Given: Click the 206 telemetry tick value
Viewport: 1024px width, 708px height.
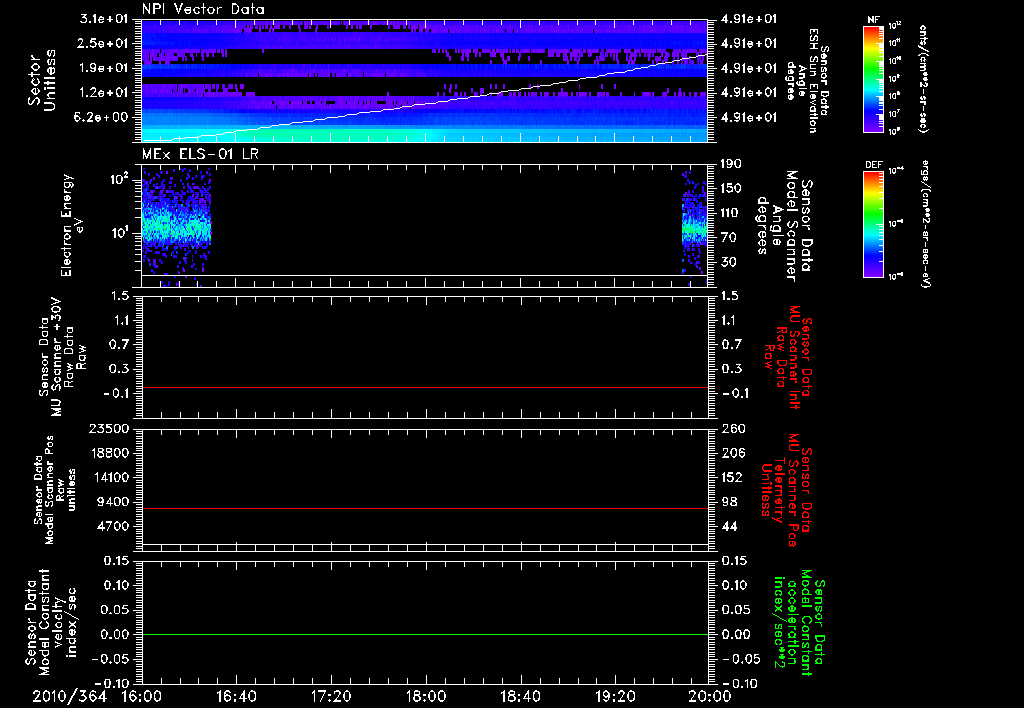Looking at the screenshot, I should click(733, 453).
